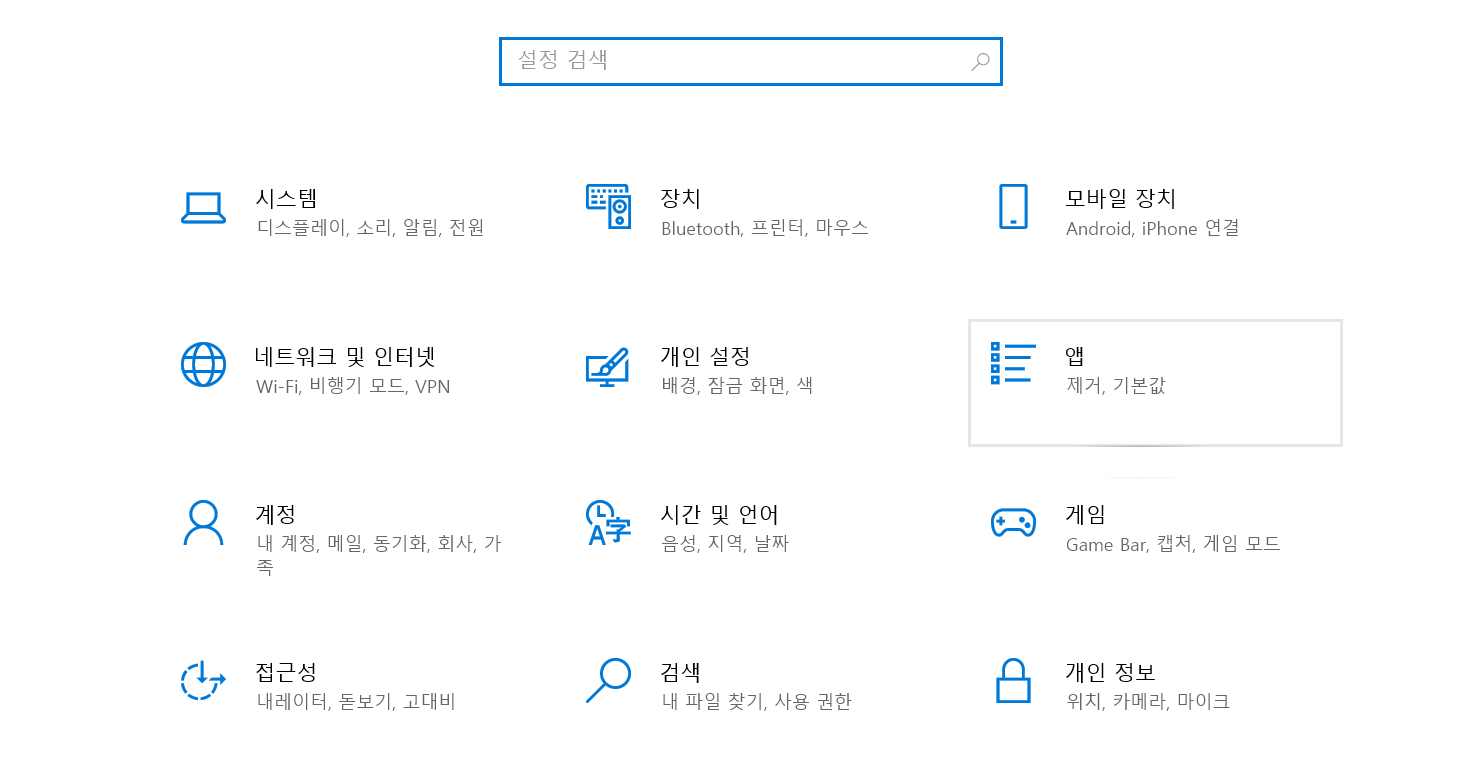This screenshot has width=1481, height=772.
Task: Click text 배경, 잠금 화면, 색
Action: pyautogui.click(x=738, y=386)
